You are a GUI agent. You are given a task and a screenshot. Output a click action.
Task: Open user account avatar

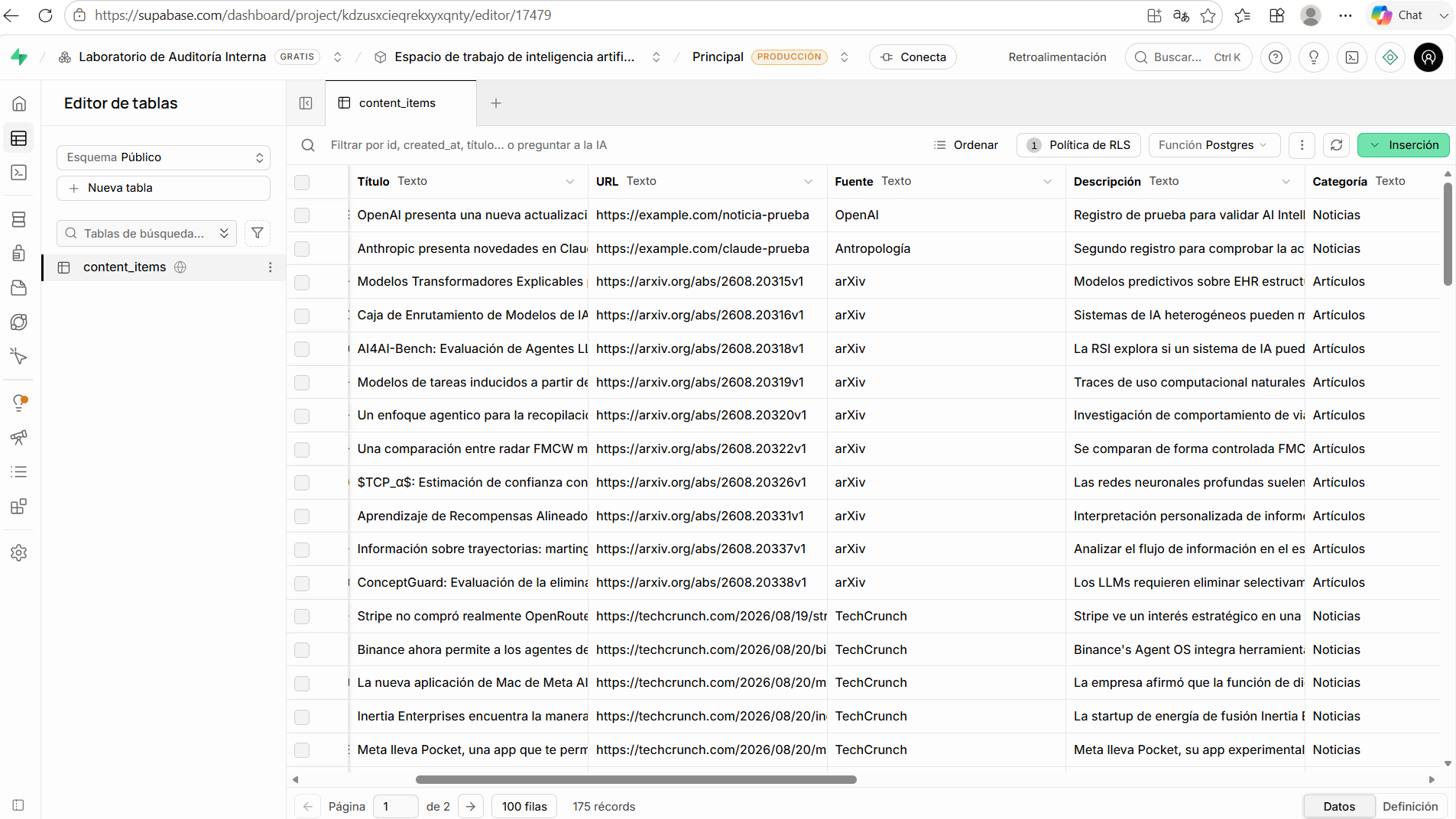click(x=1428, y=57)
